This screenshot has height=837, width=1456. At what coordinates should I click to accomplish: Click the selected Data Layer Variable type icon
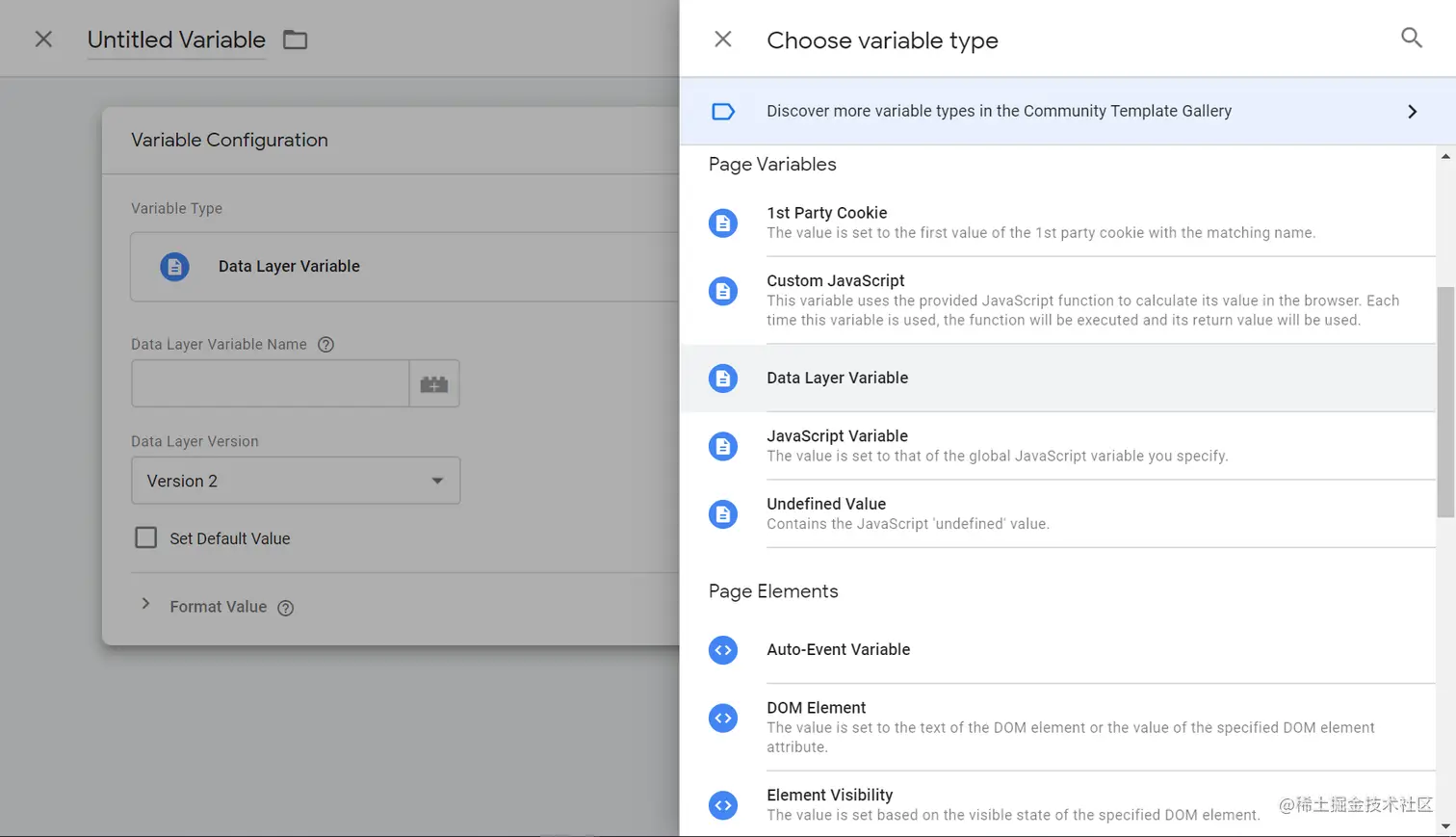[x=174, y=267]
